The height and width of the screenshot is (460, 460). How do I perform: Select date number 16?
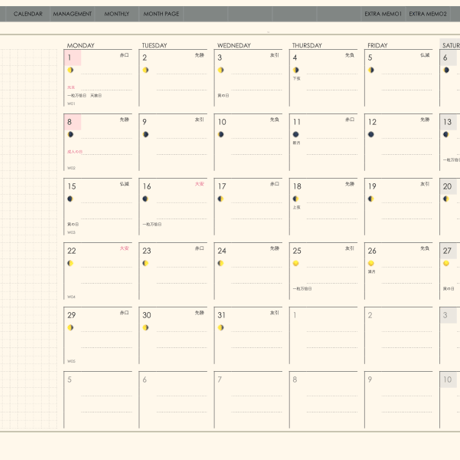coord(147,186)
